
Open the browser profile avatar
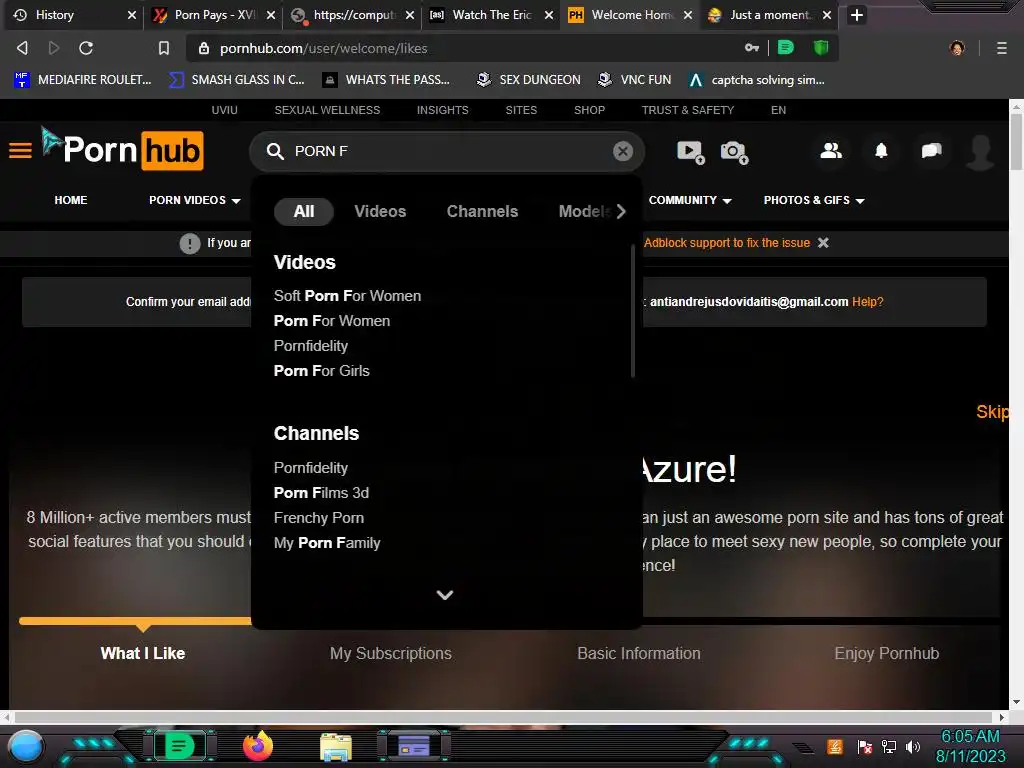[x=957, y=48]
